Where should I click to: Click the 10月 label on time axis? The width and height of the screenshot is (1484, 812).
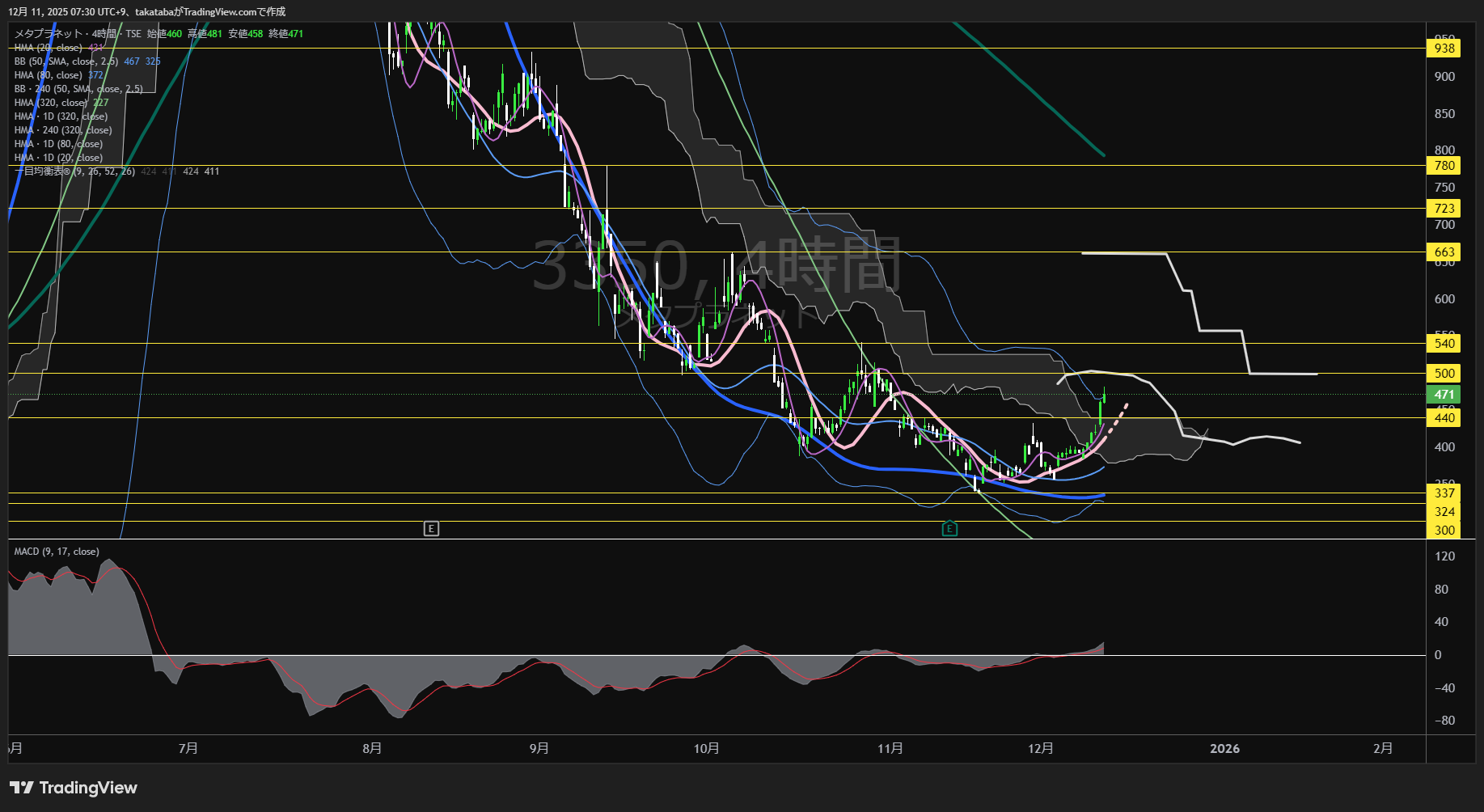point(706,749)
